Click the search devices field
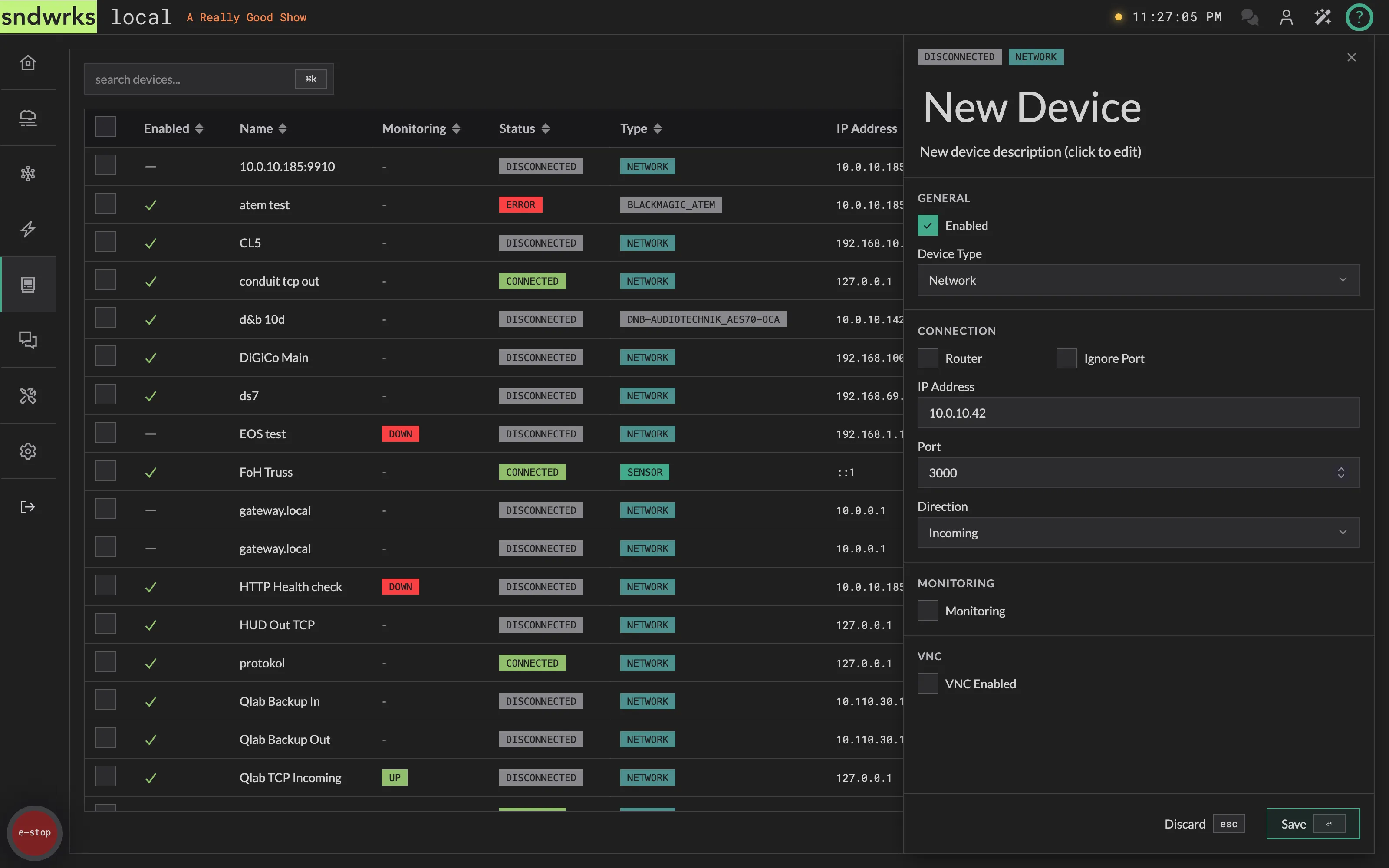 [x=209, y=79]
